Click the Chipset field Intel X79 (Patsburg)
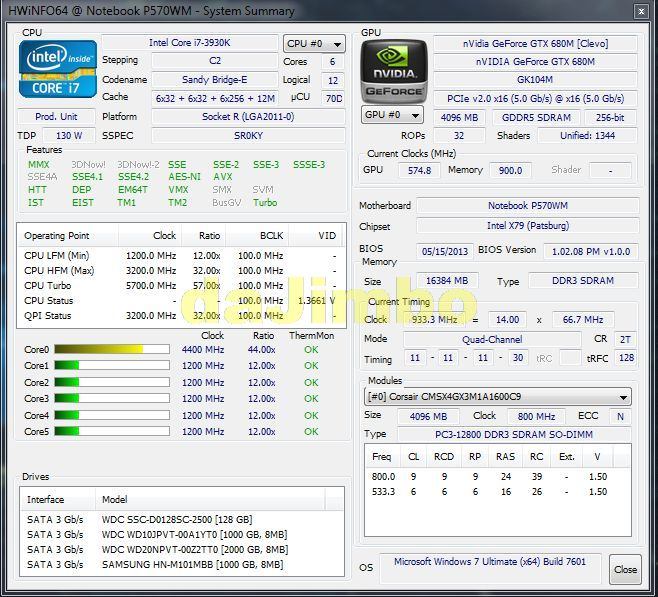The height and width of the screenshot is (597, 658). click(528, 226)
